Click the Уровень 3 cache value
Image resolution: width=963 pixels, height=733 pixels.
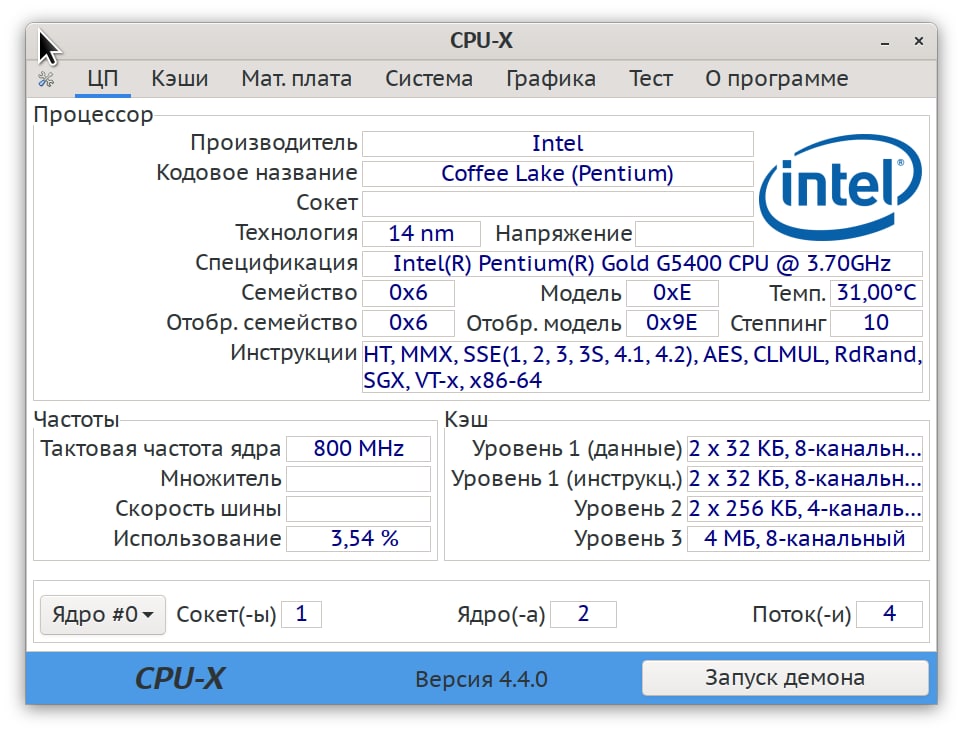[x=804, y=539]
